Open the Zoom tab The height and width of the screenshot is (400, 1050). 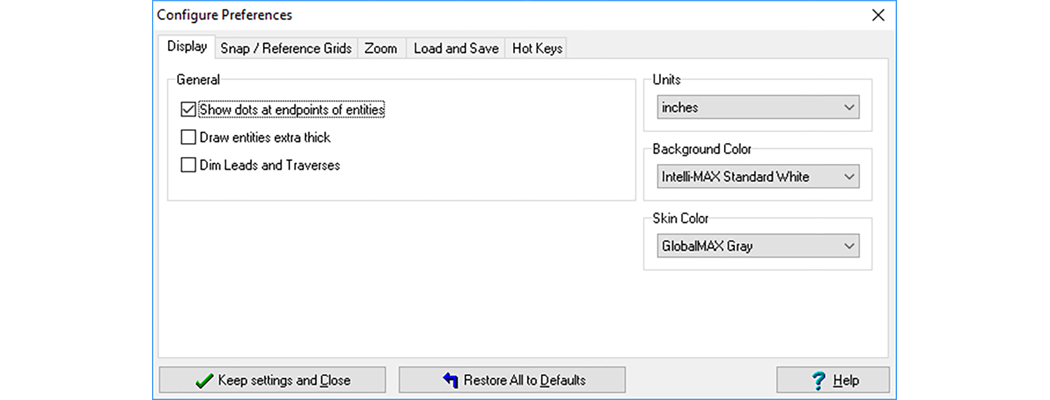click(x=380, y=48)
